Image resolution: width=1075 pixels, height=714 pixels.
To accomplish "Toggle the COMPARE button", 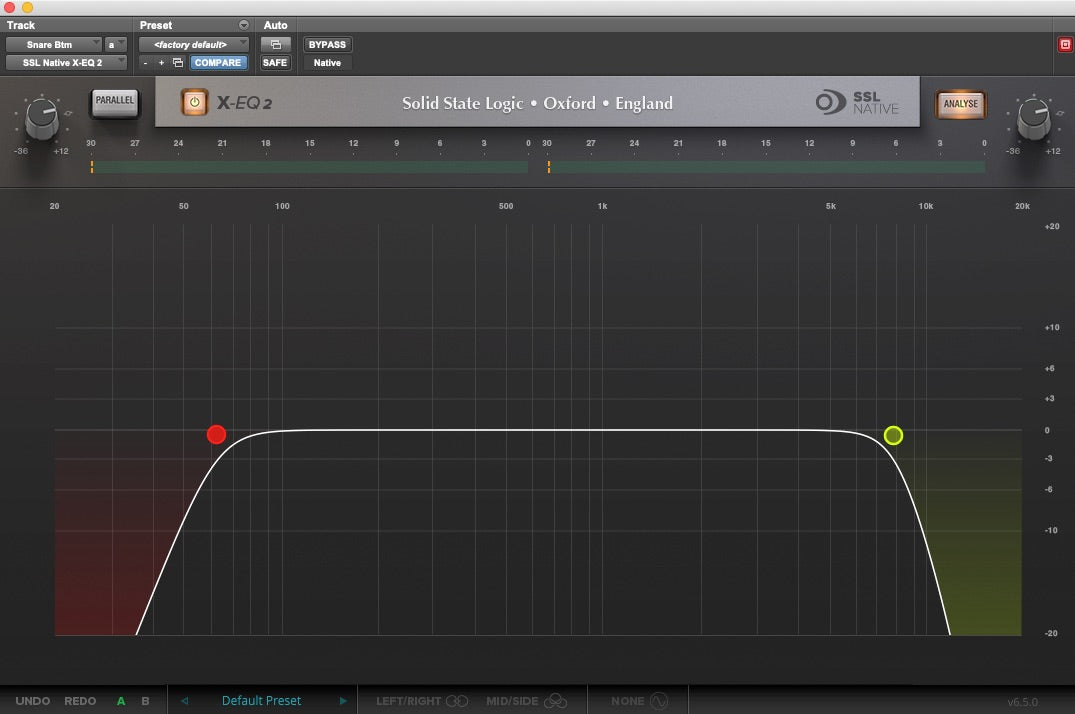I will pyautogui.click(x=217, y=62).
